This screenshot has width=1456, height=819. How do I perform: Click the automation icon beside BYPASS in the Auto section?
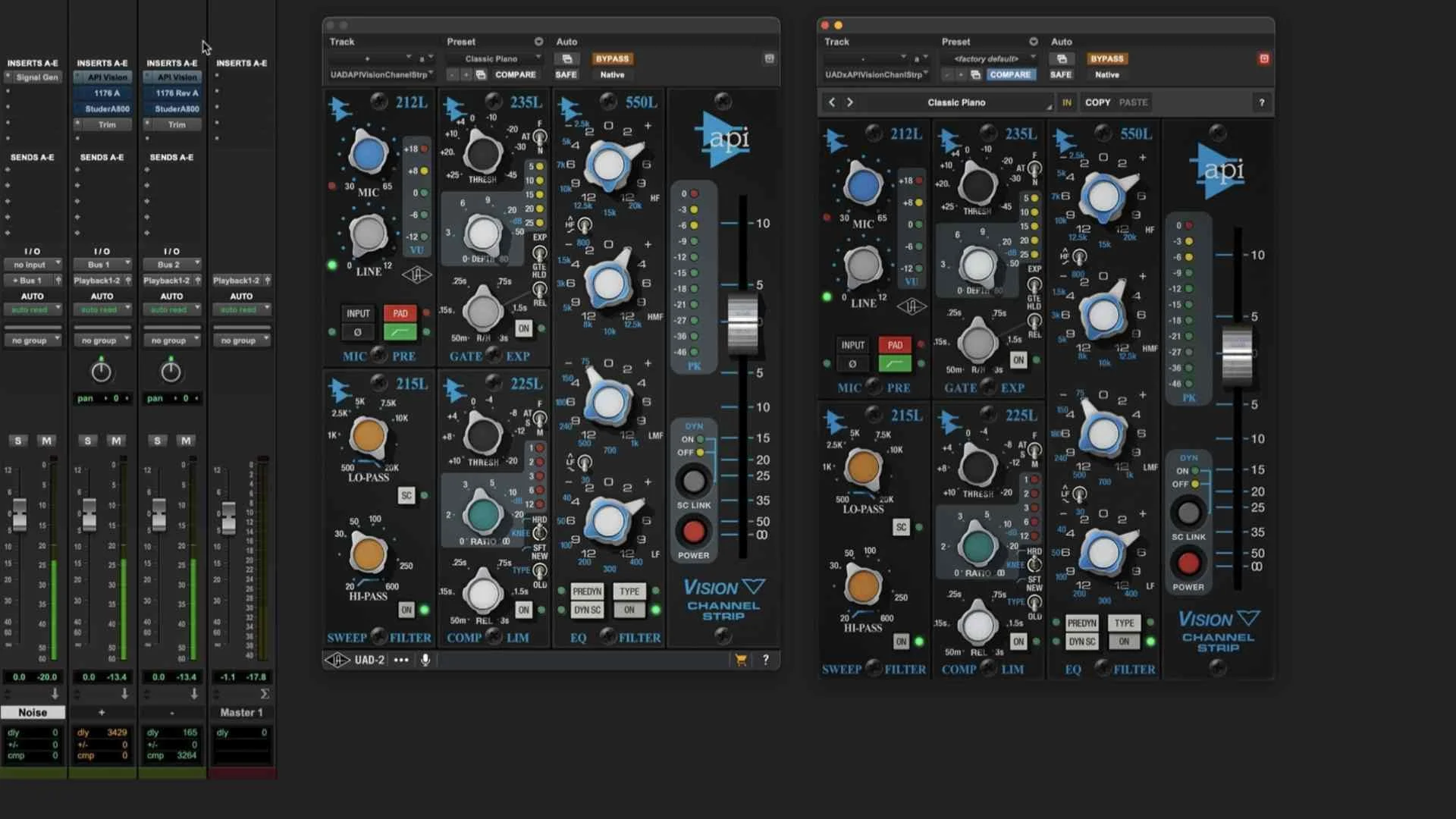click(x=566, y=58)
